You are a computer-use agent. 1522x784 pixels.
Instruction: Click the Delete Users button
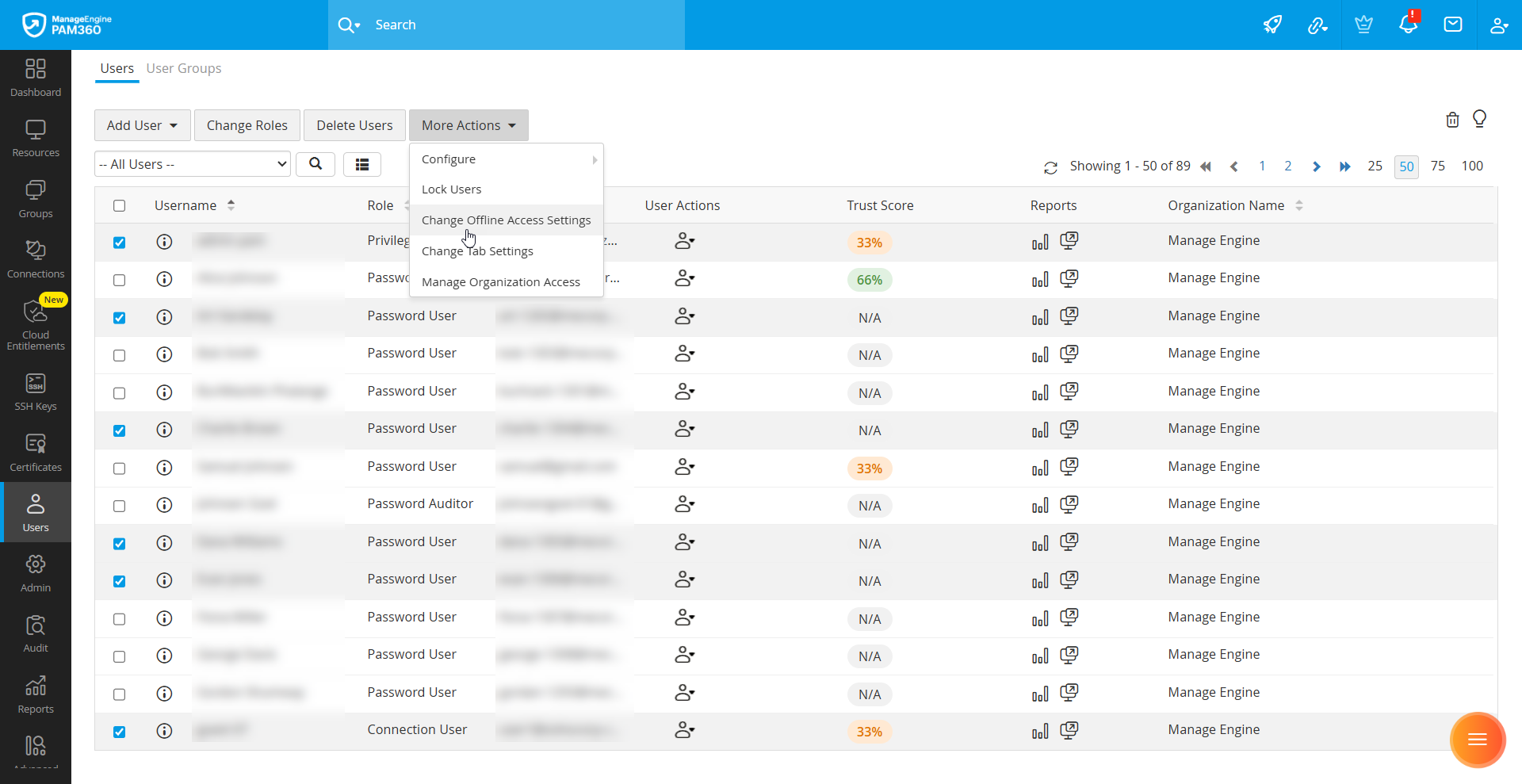[354, 125]
